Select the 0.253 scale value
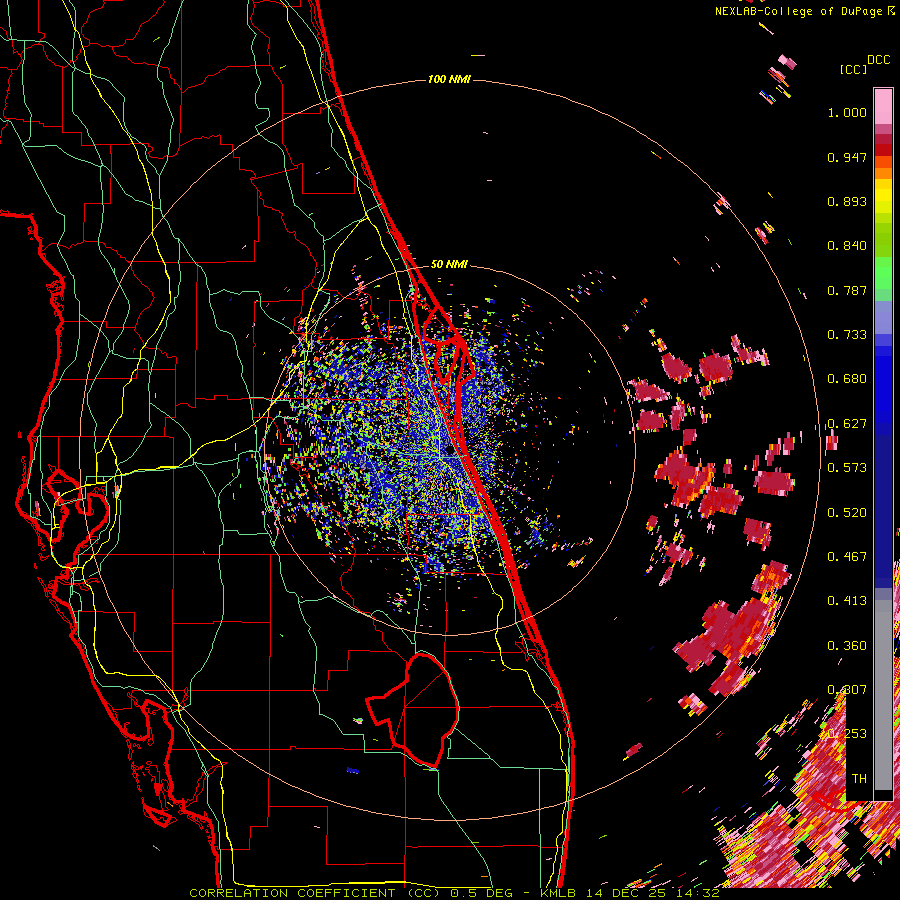This screenshot has height=900, width=900. click(x=847, y=734)
